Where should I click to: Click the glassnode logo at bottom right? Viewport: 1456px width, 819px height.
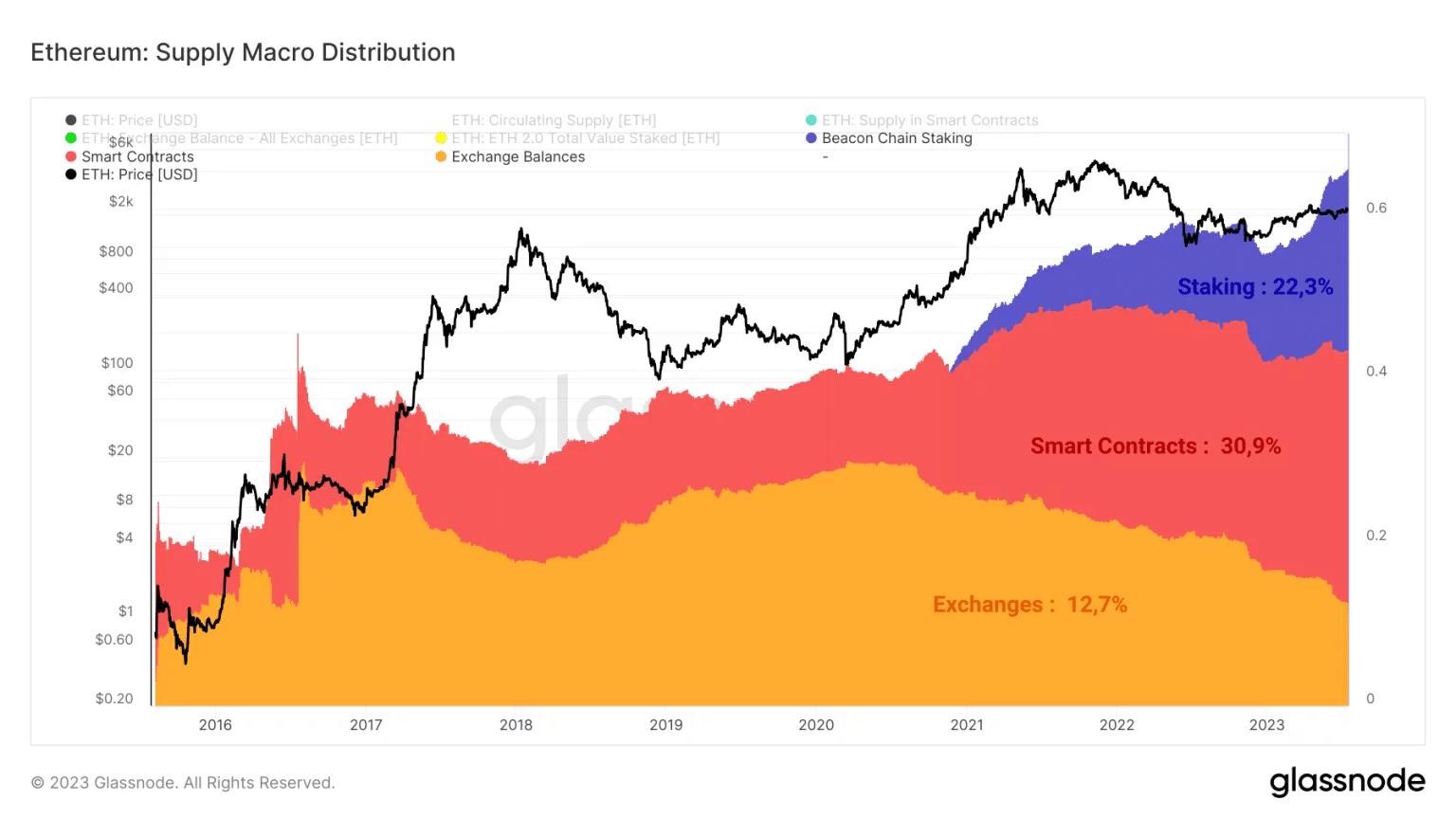coord(1347,782)
